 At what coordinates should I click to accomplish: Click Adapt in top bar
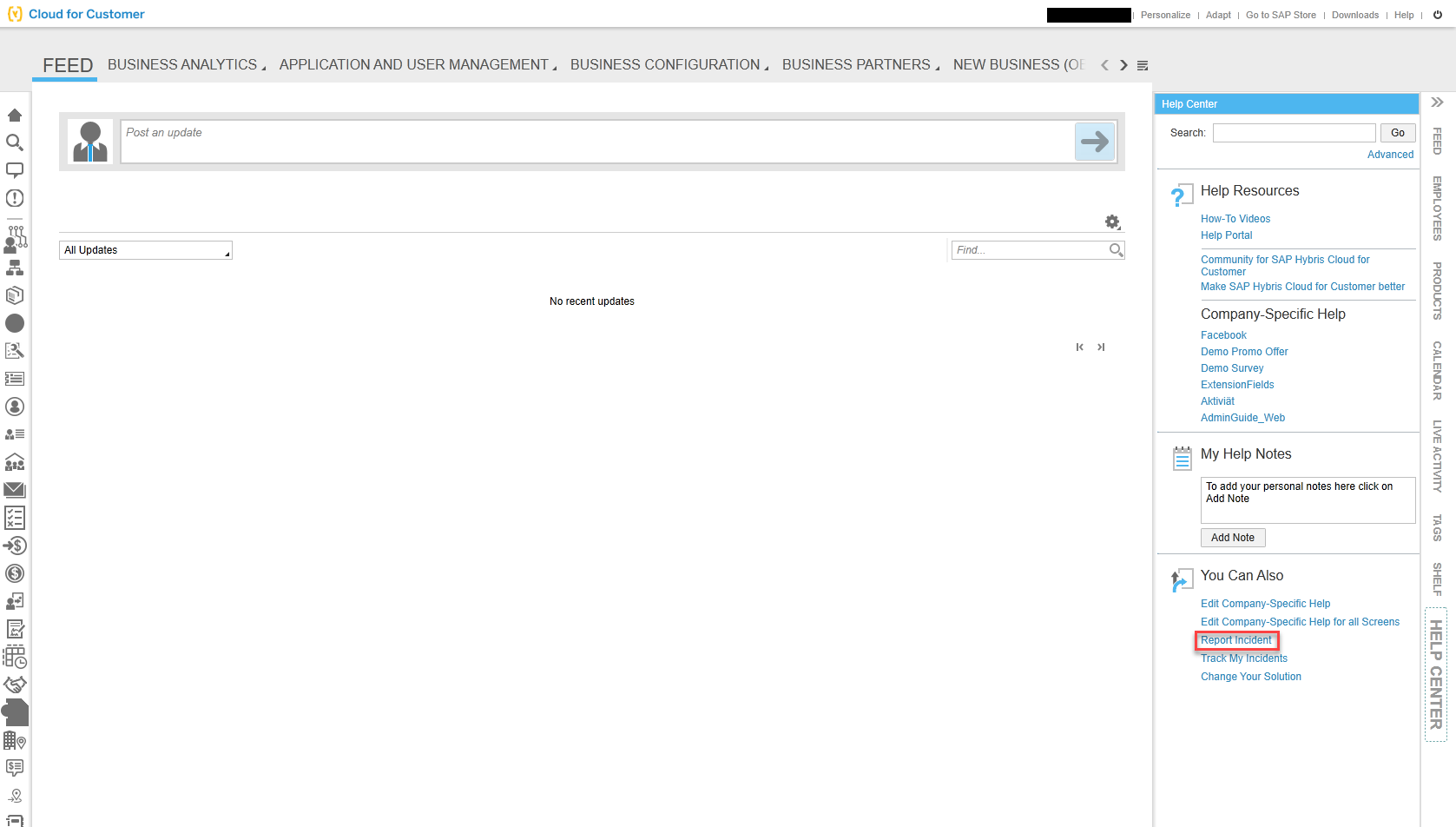(x=1218, y=15)
